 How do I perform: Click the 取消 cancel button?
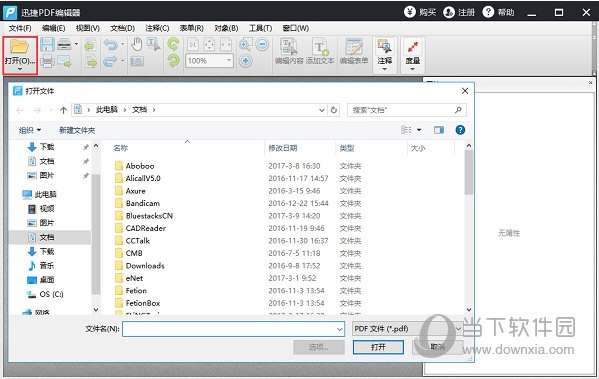pos(438,347)
